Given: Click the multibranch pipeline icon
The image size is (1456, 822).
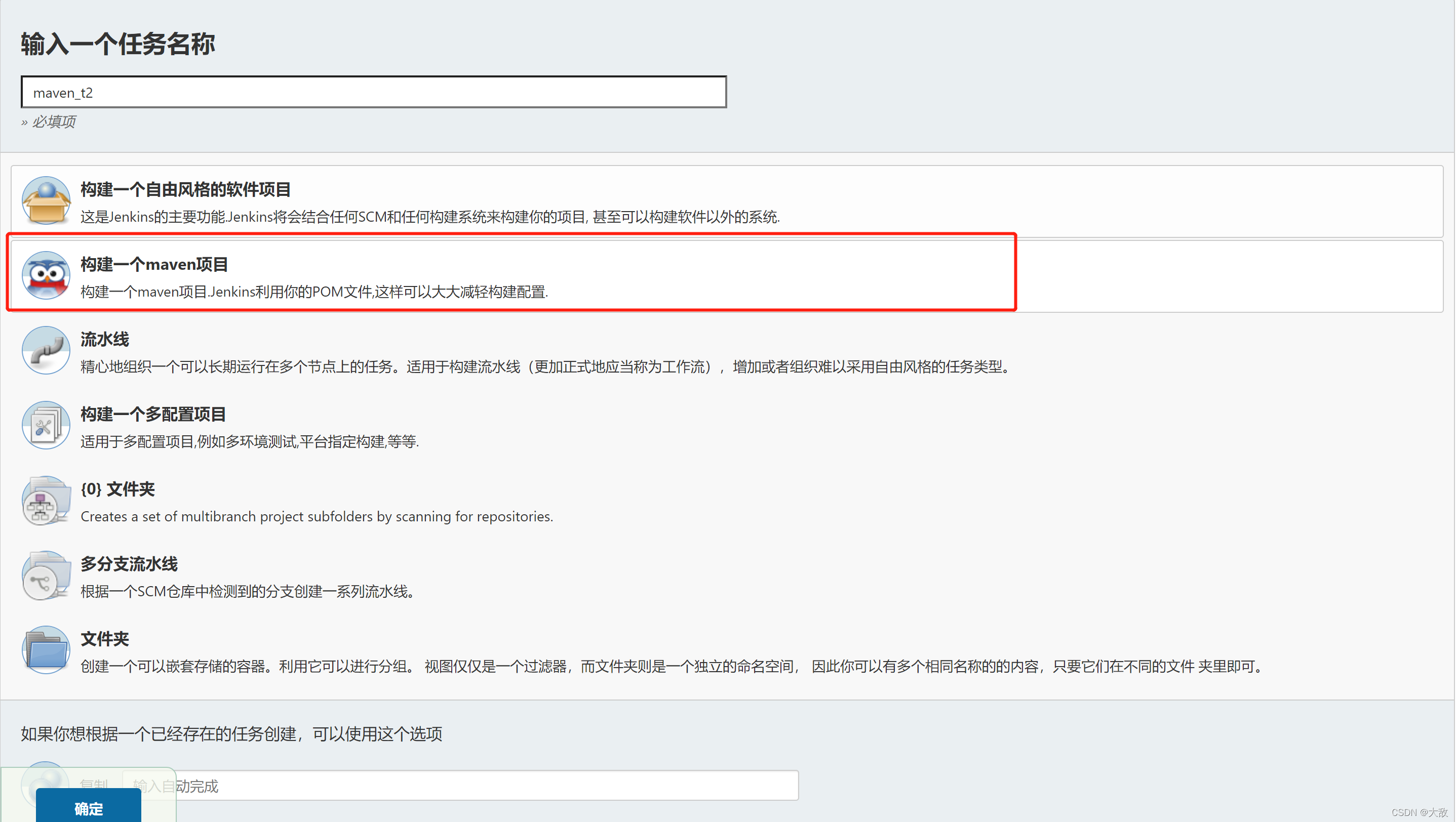Looking at the screenshot, I should pyautogui.click(x=46, y=575).
